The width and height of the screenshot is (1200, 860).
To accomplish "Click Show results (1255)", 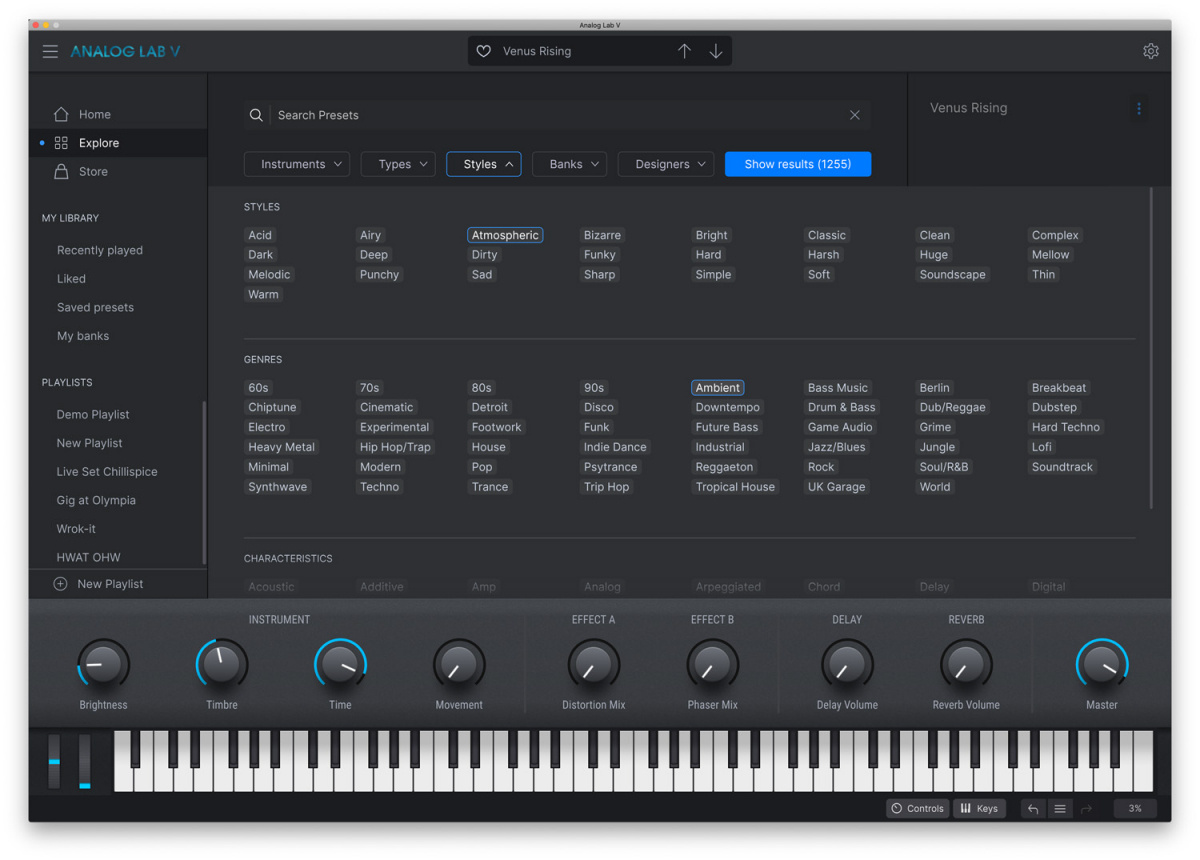I will tap(797, 163).
